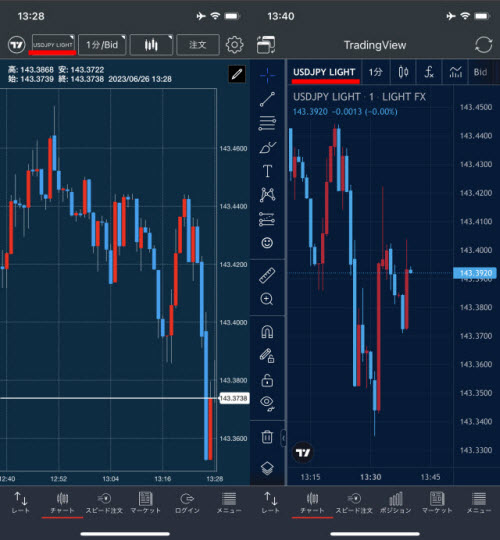Tap the USDJPY LIGHT · 1 · LIGHT FX legend title
The image size is (500, 540).
359,97
